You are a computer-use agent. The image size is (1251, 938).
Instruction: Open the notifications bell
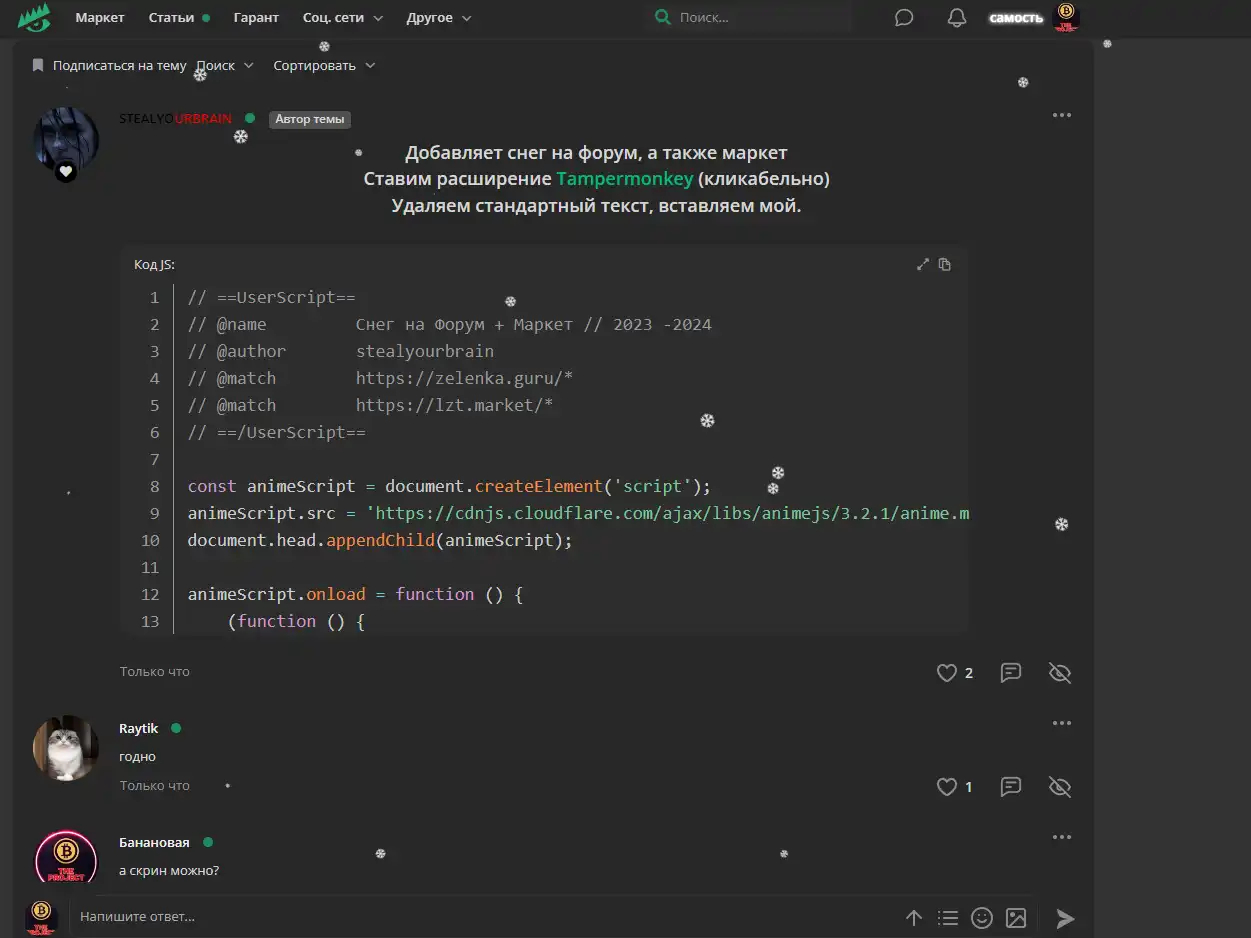point(957,18)
